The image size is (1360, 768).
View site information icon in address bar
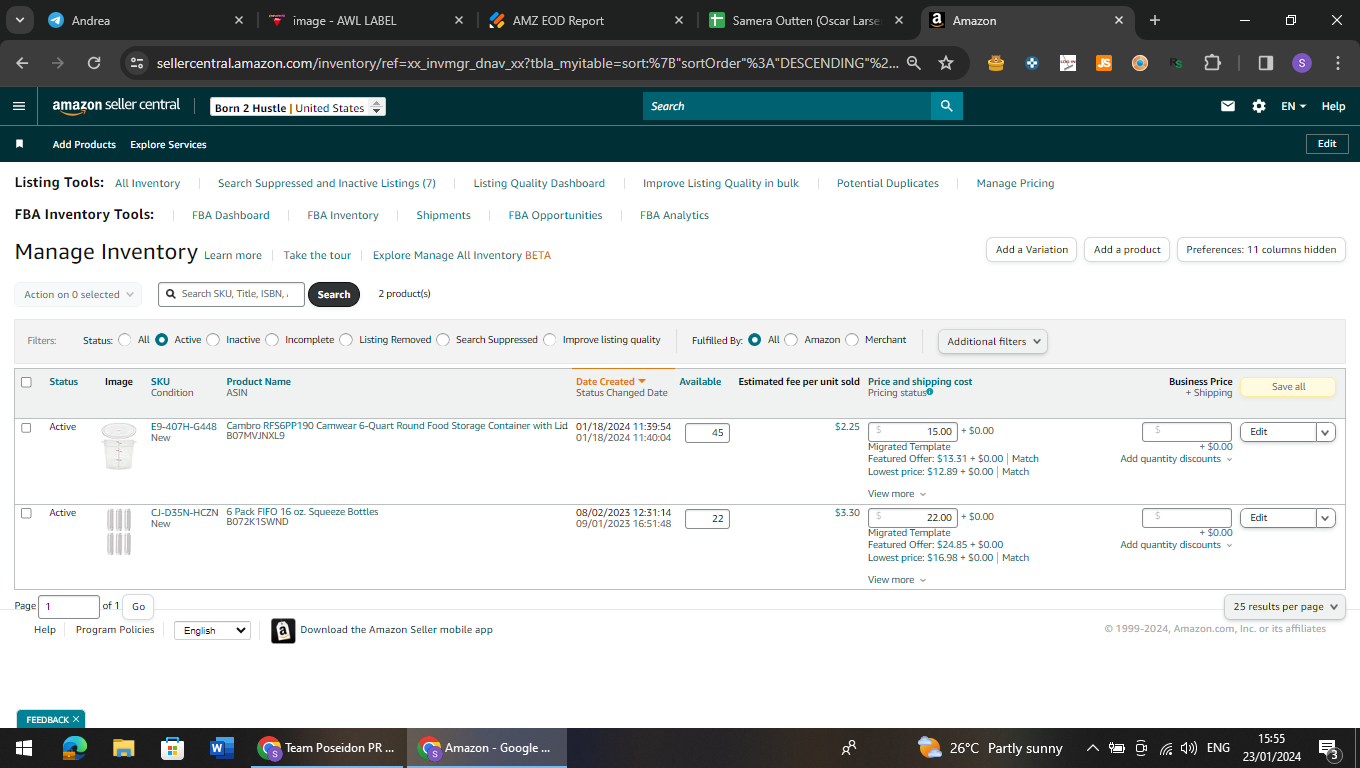coord(137,63)
